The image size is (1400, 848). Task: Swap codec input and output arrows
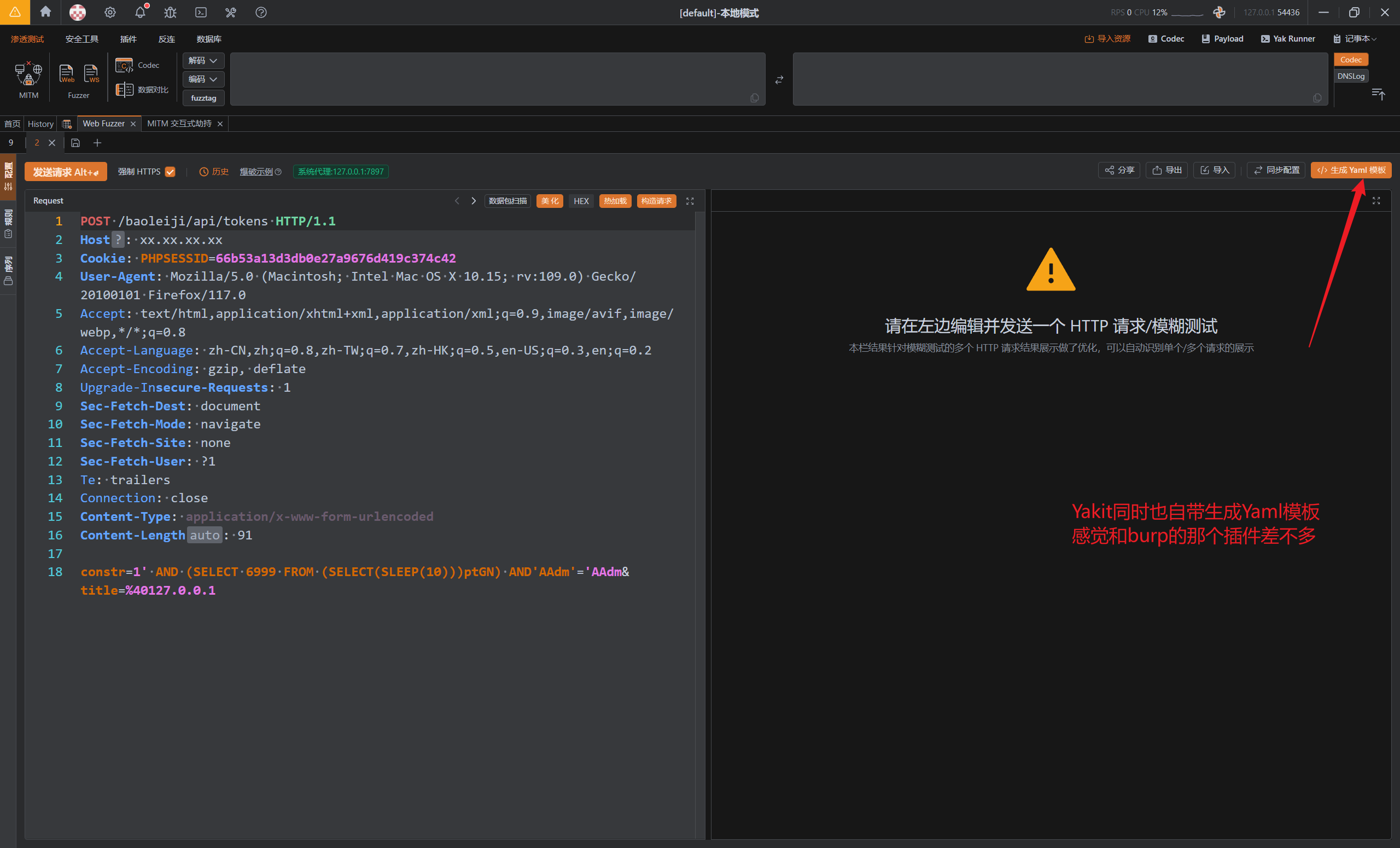(x=779, y=80)
